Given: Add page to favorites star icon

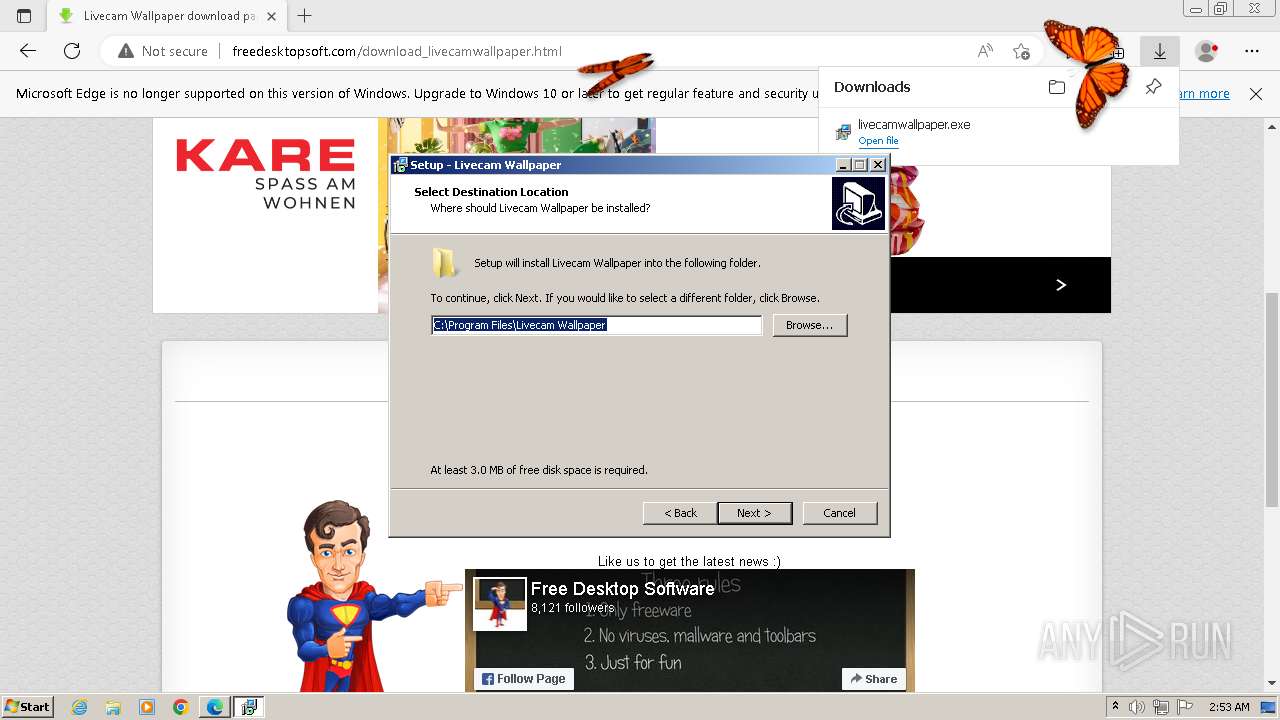Looking at the screenshot, I should coord(1021,51).
